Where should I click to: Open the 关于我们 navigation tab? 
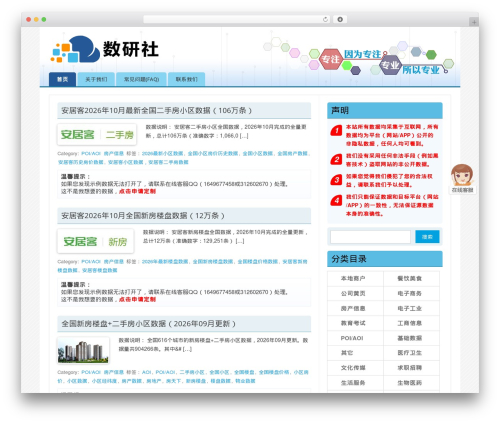[96, 79]
